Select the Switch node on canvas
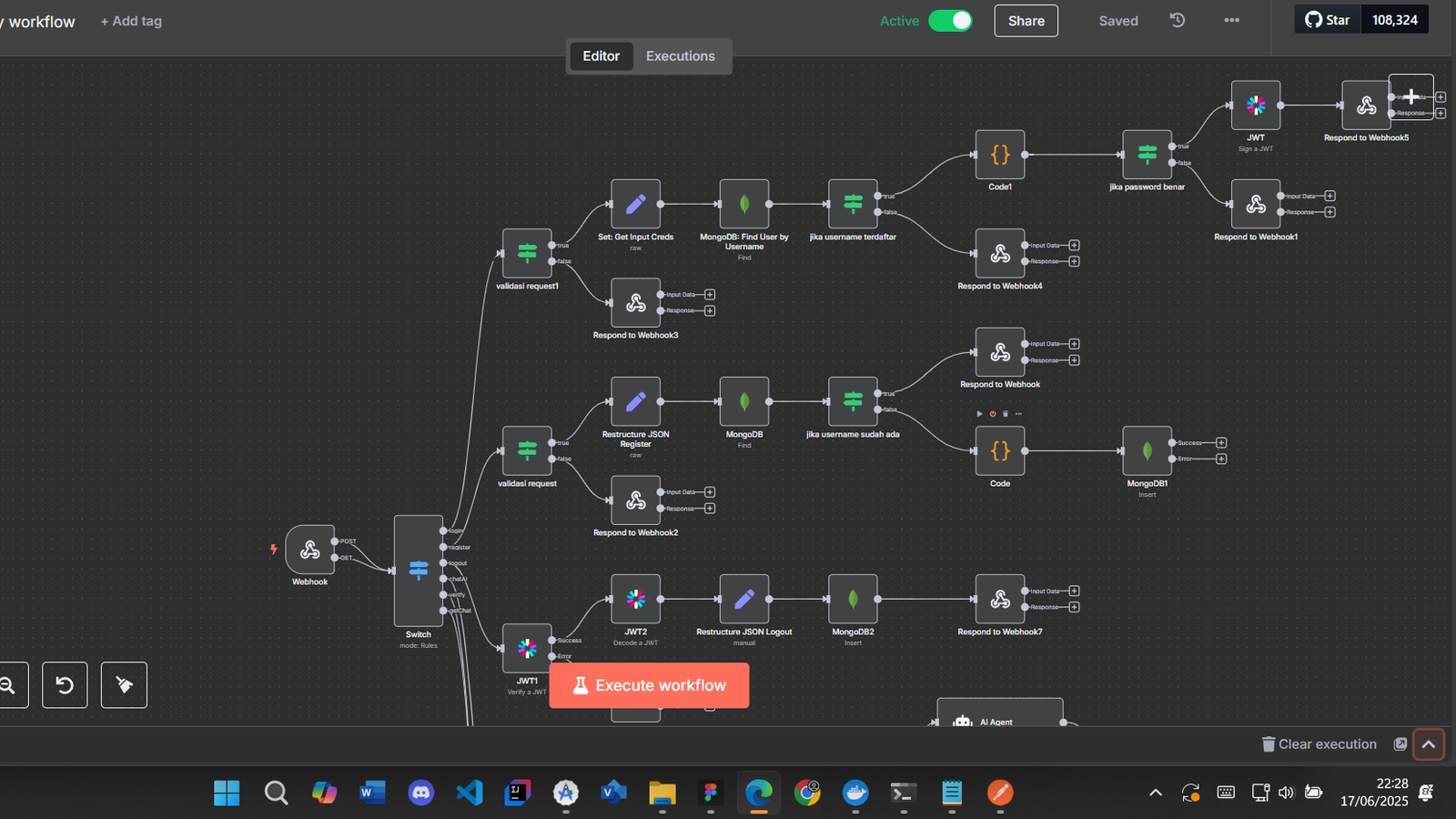Image resolution: width=1456 pixels, height=819 pixels. (418, 571)
